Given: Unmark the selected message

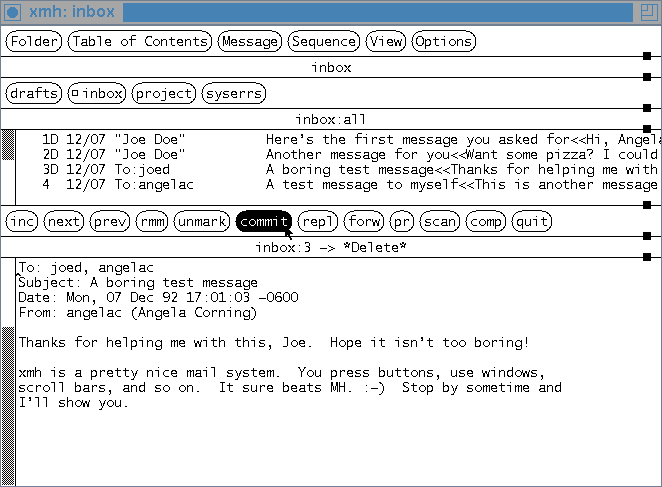Looking at the screenshot, I should 202,221.
